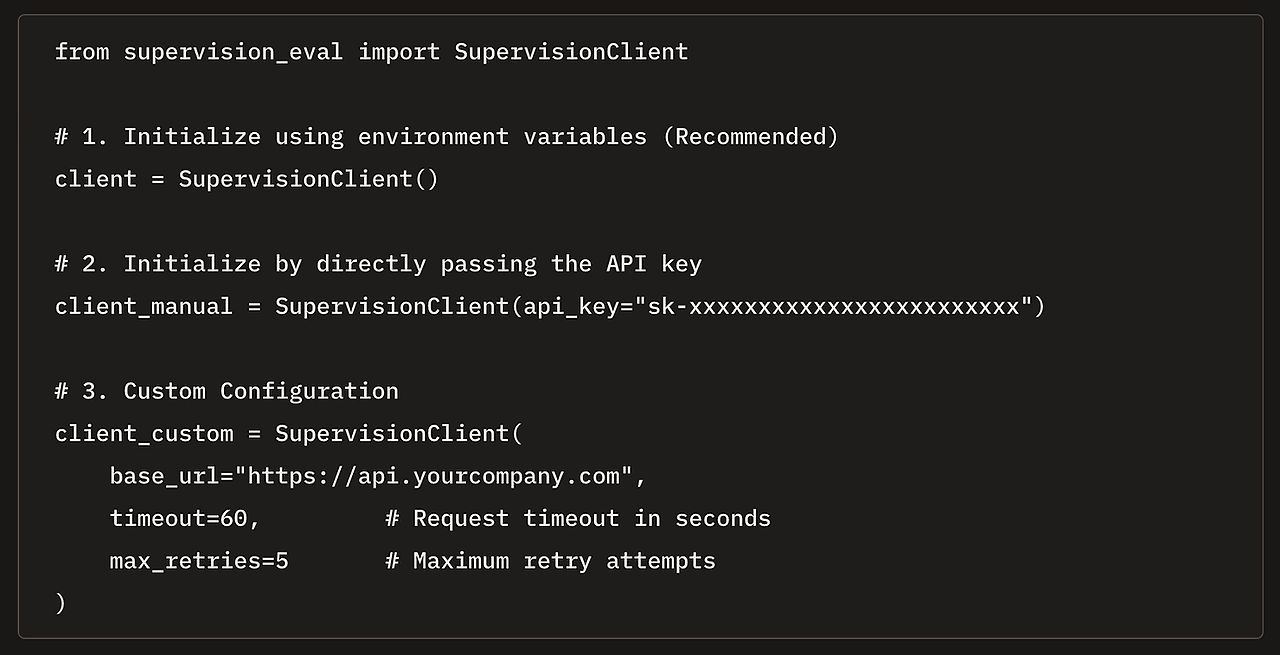Click the client_manual variable name

pos(143,306)
